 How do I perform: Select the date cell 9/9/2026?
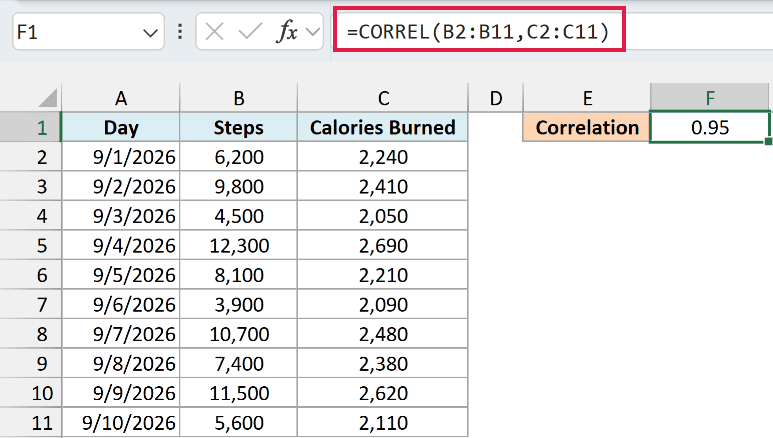(121, 393)
